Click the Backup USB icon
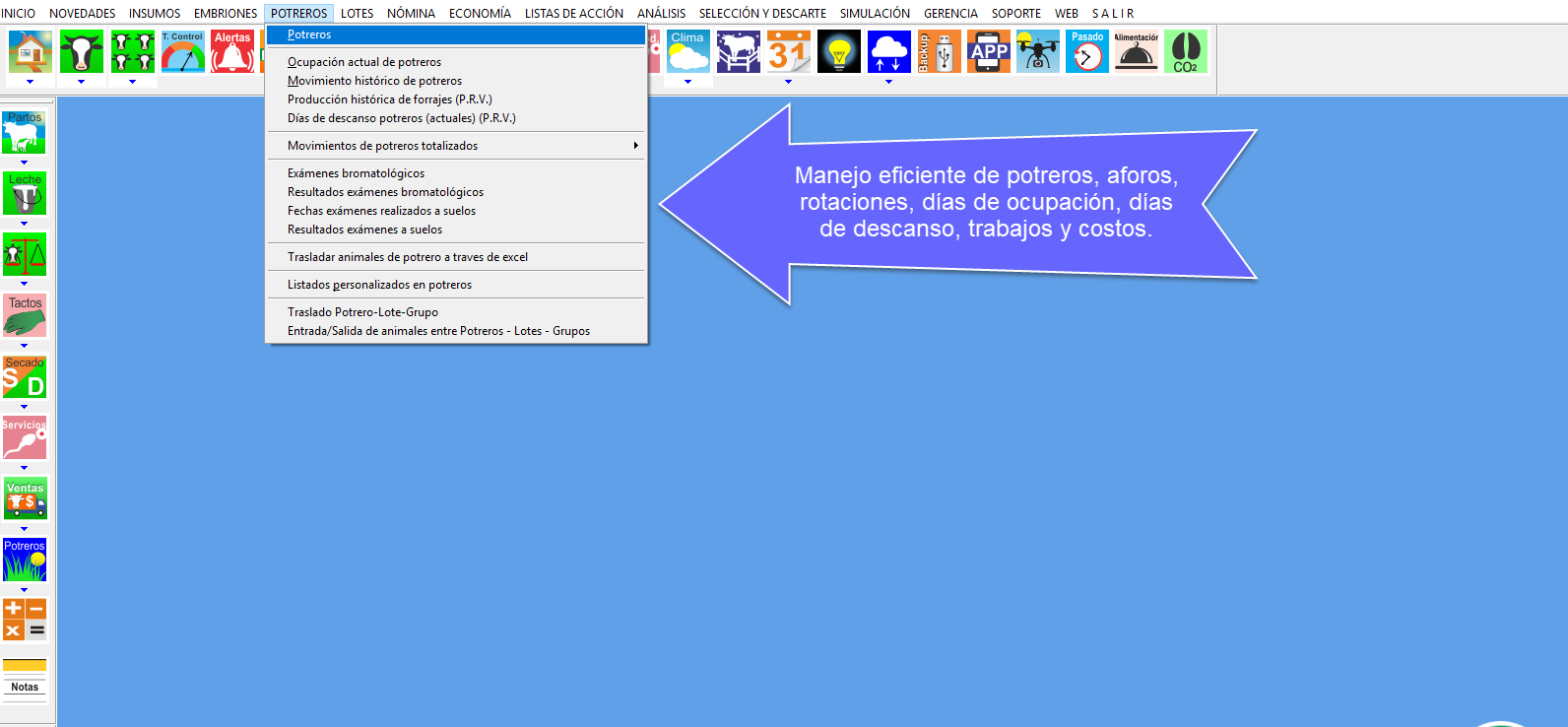The width and height of the screenshot is (1568, 727). coord(938,51)
